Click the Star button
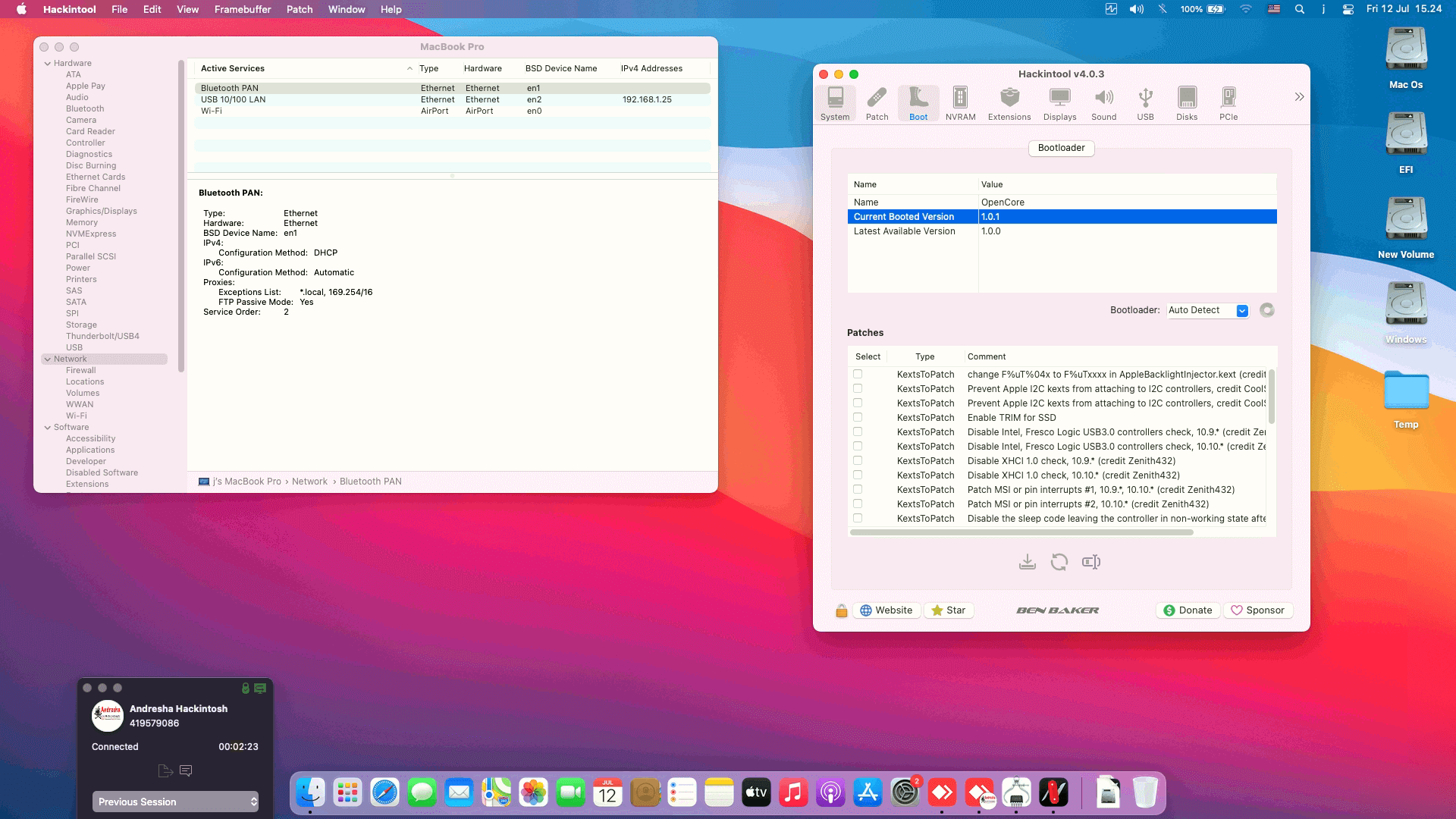The width and height of the screenshot is (1456, 819). click(x=948, y=610)
